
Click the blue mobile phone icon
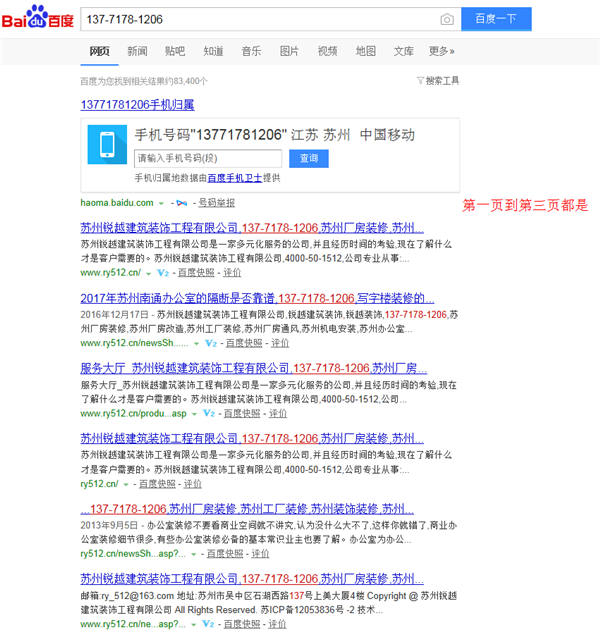(107, 144)
